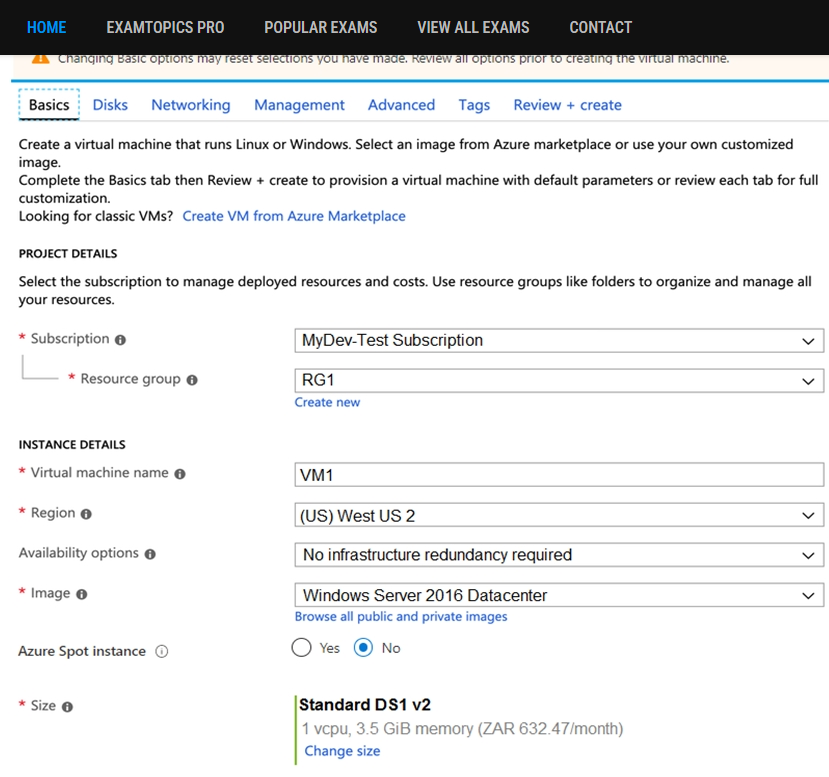Open the Resource group RG1 dropdown
The height and width of the screenshot is (777, 829).
click(559, 381)
